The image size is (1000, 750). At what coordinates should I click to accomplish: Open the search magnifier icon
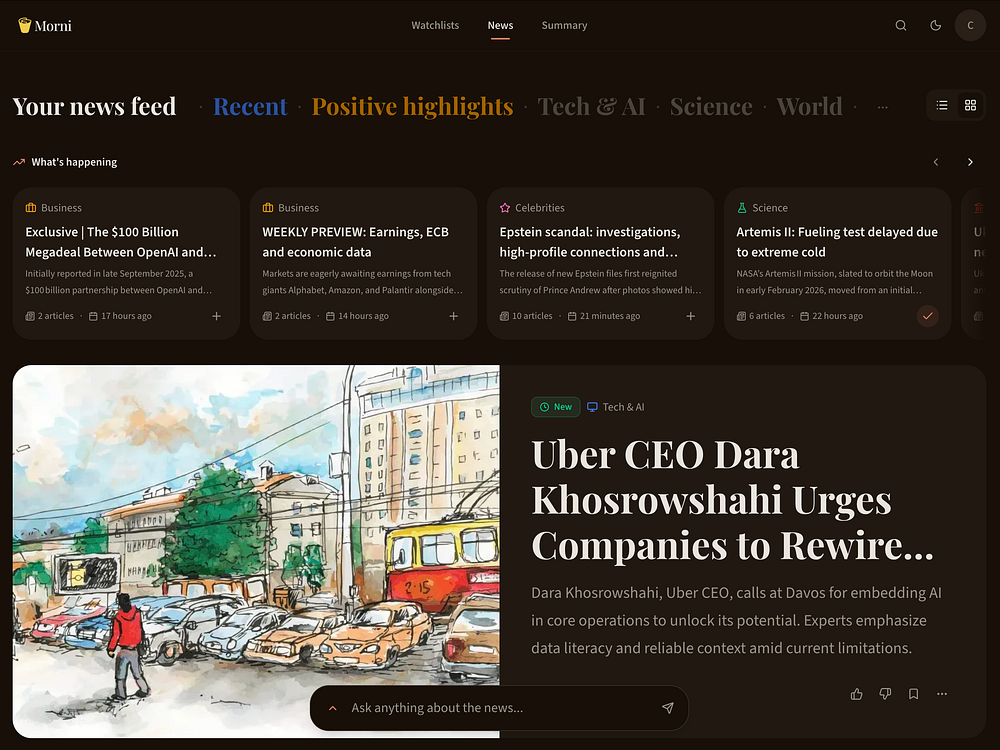coord(901,26)
